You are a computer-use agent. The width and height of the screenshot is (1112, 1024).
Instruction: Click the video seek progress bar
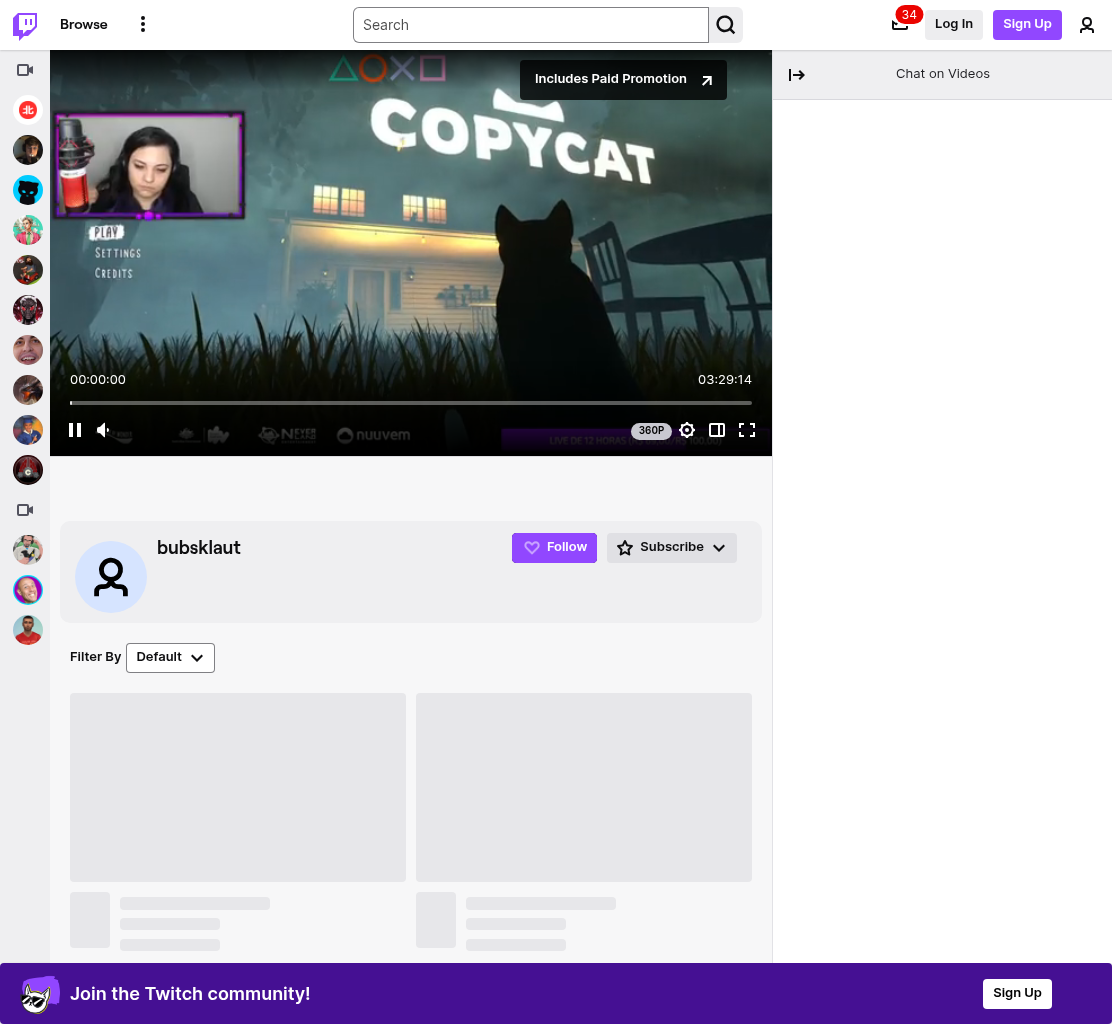[411, 403]
